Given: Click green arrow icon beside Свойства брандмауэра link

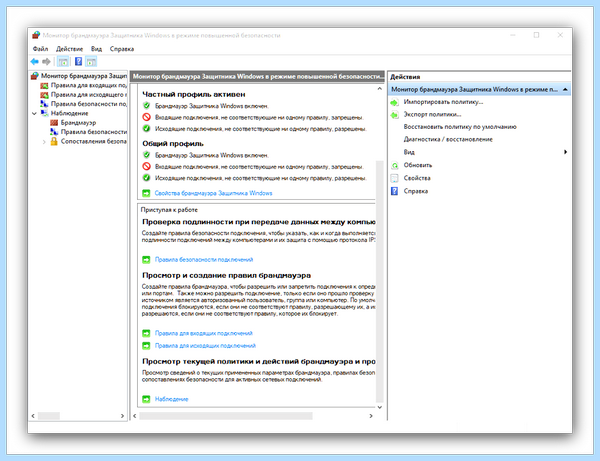Looking at the screenshot, I should pos(146,193).
